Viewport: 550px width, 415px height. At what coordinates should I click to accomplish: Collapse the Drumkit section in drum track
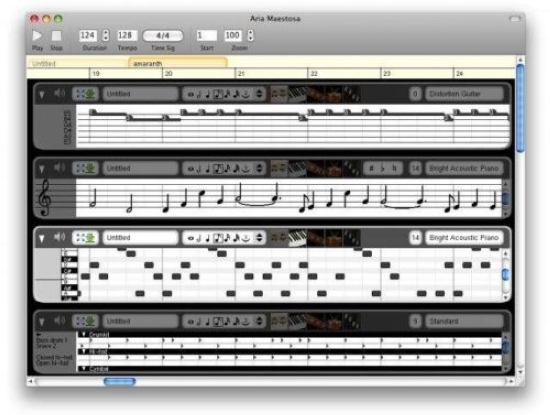pyautogui.click(x=84, y=334)
